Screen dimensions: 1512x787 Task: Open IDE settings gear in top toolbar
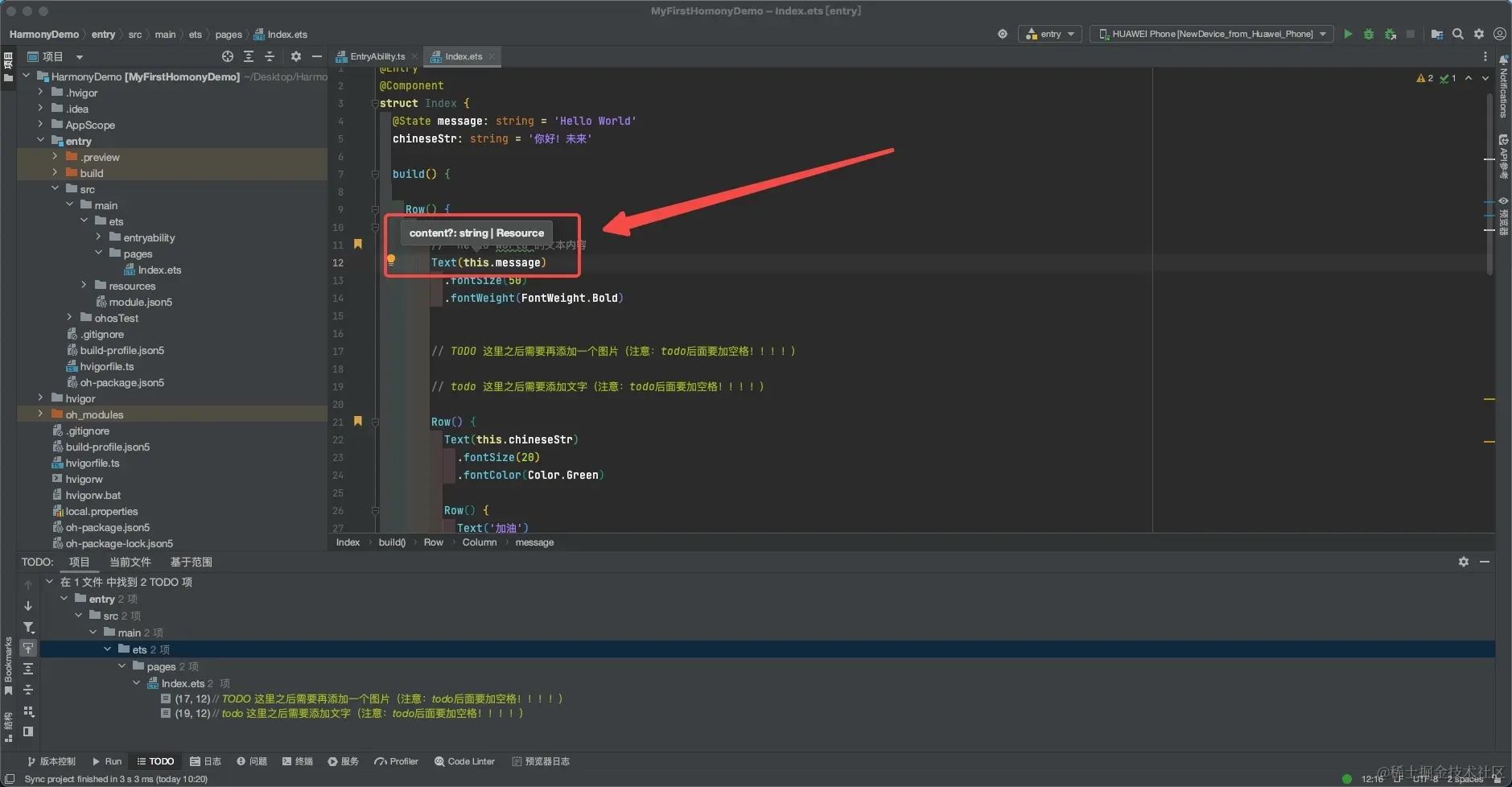tap(1479, 34)
